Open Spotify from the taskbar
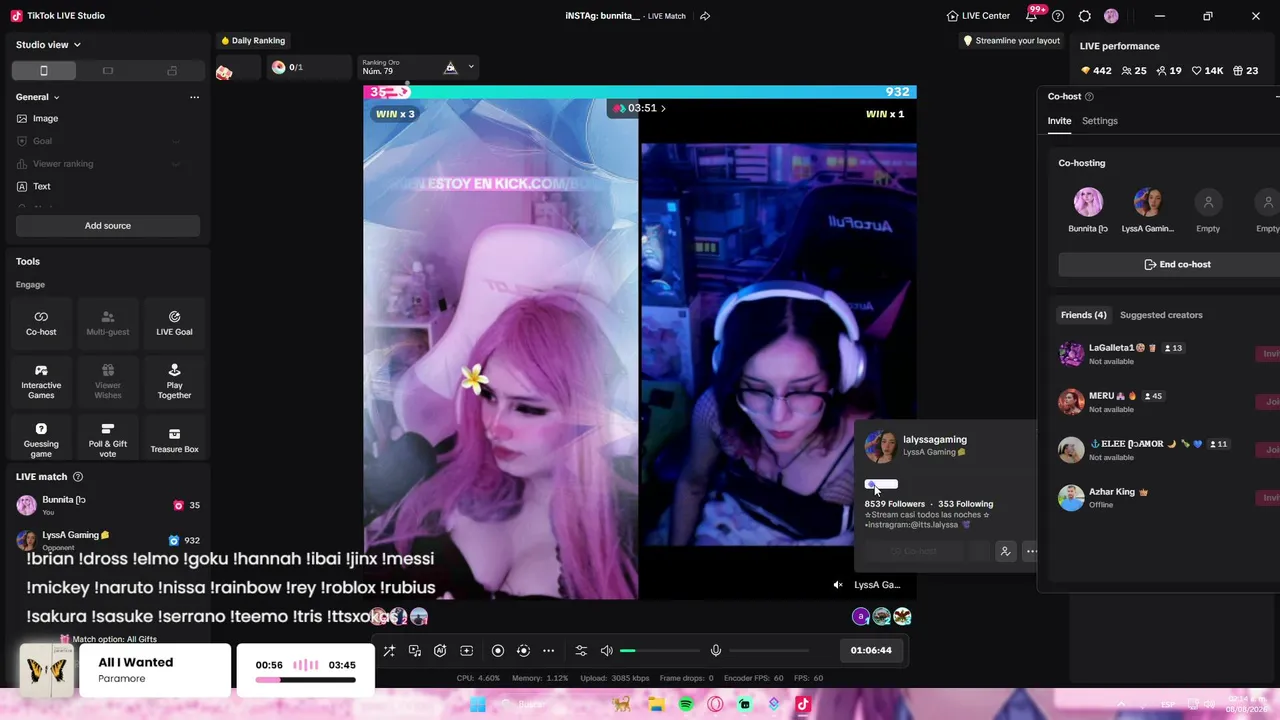This screenshot has height=720, width=1280. [x=686, y=704]
